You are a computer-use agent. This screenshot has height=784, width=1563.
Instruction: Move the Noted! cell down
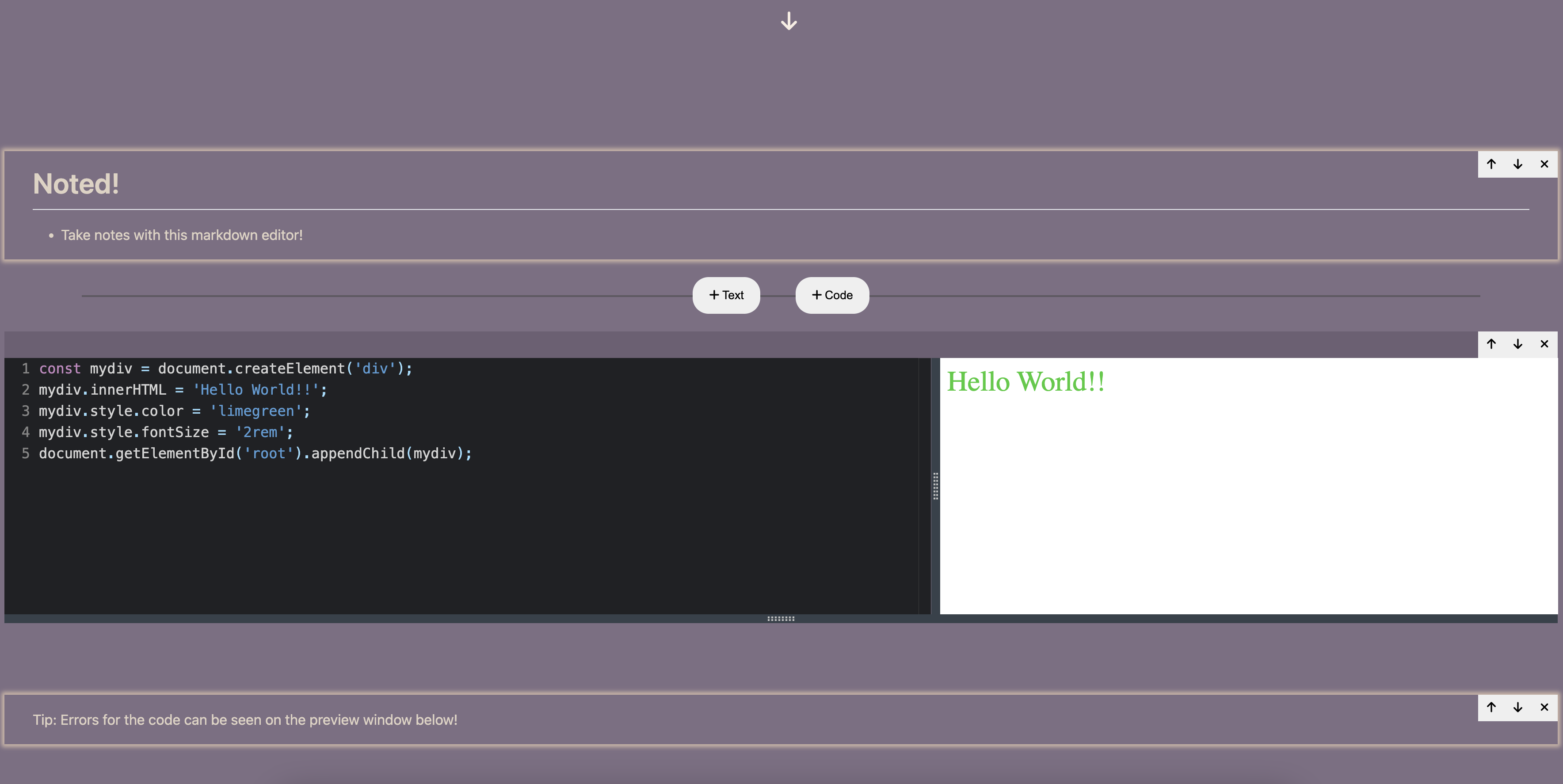point(1517,164)
